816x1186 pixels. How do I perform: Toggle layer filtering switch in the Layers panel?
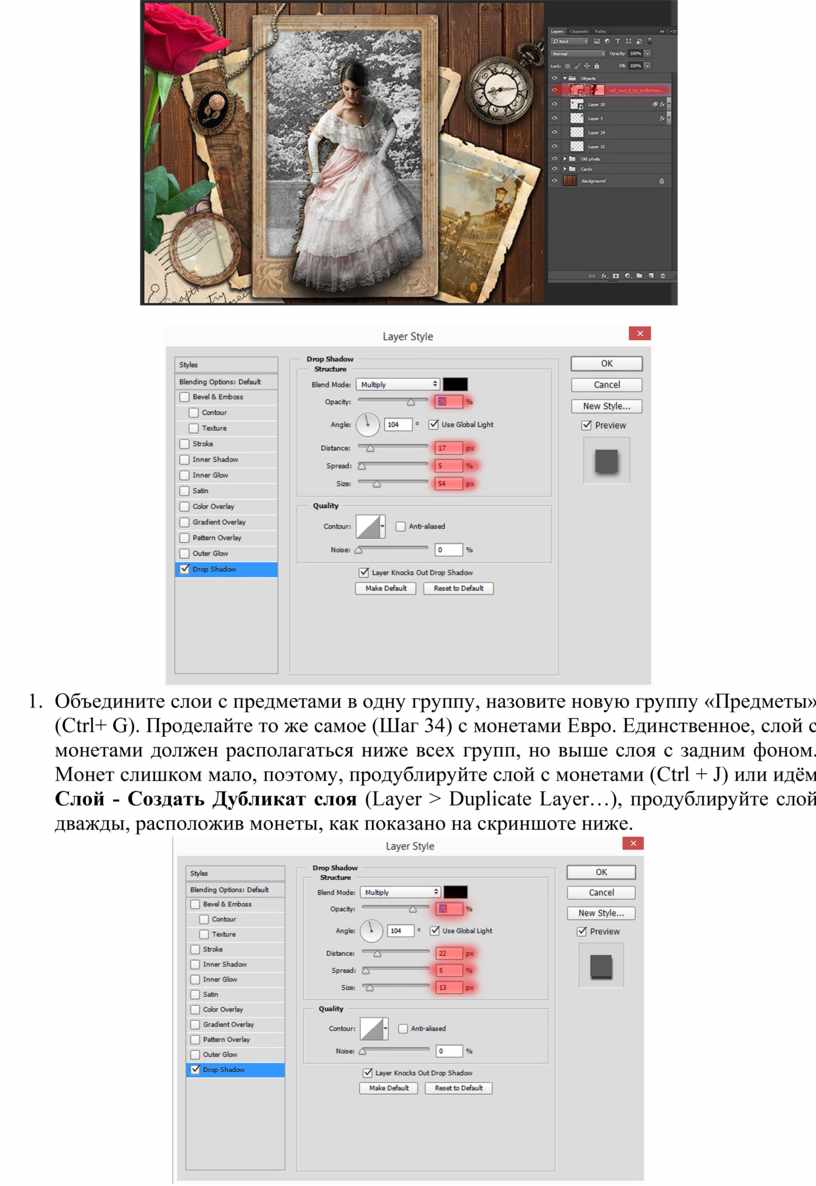pyautogui.click(x=650, y=40)
